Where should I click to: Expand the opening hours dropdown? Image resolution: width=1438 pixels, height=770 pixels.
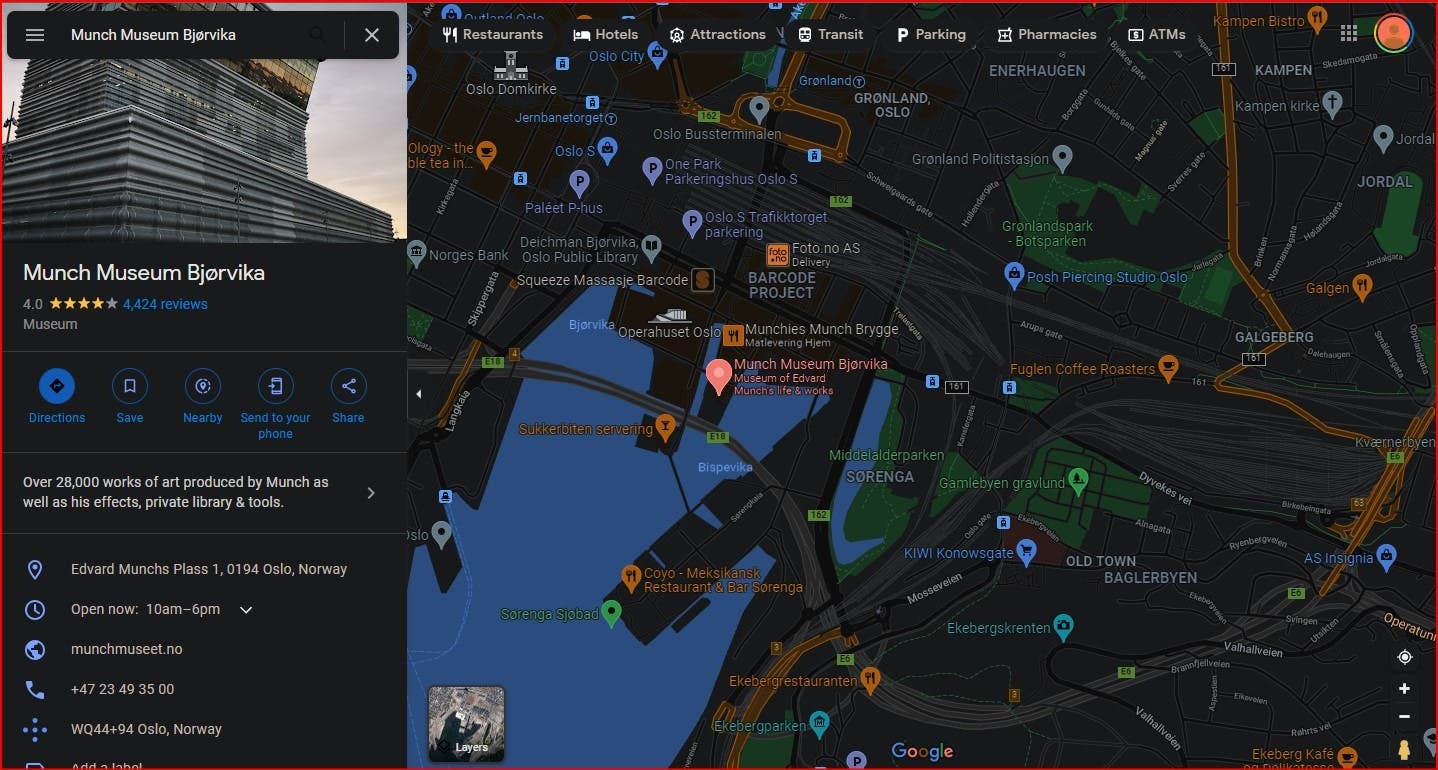coord(246,610)
